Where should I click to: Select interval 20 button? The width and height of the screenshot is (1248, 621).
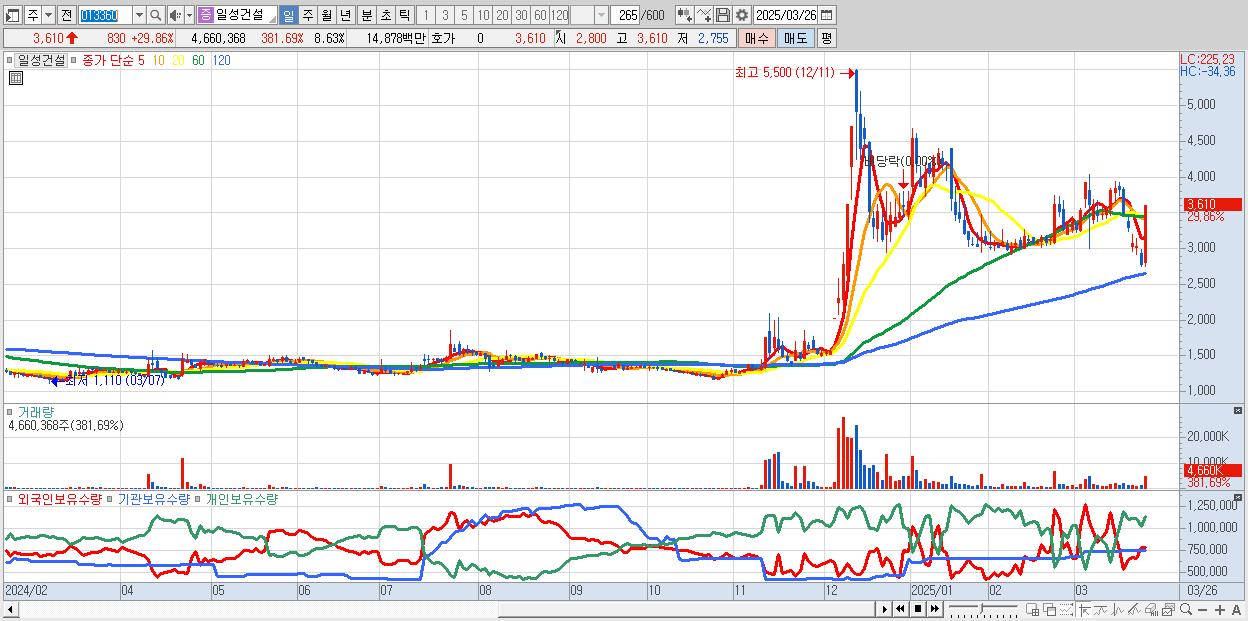[x=502, y=15]
